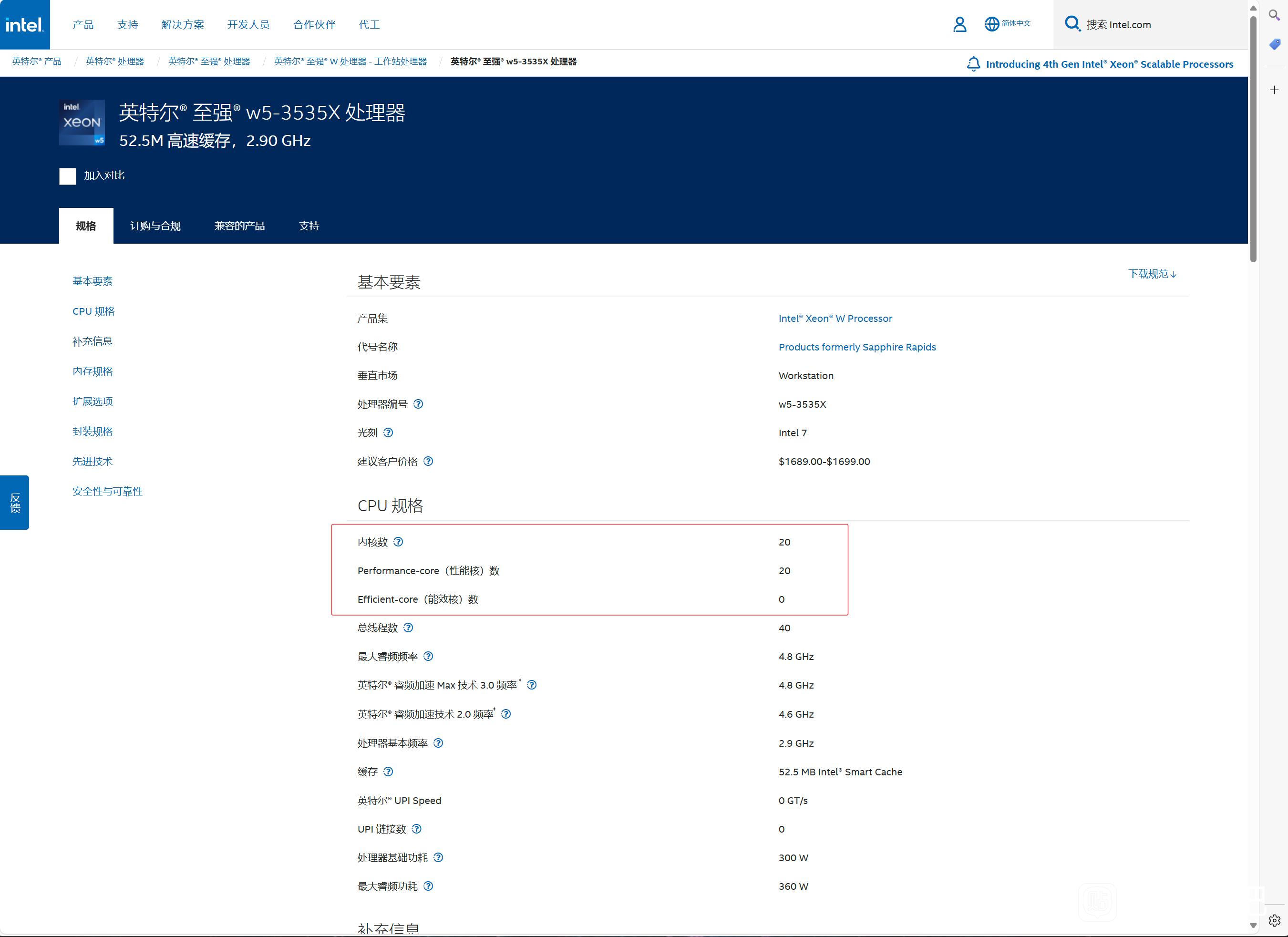Show help for 处理器基本频率
The width and height of the screenshot is (1288, 937).
pos(438,743)
